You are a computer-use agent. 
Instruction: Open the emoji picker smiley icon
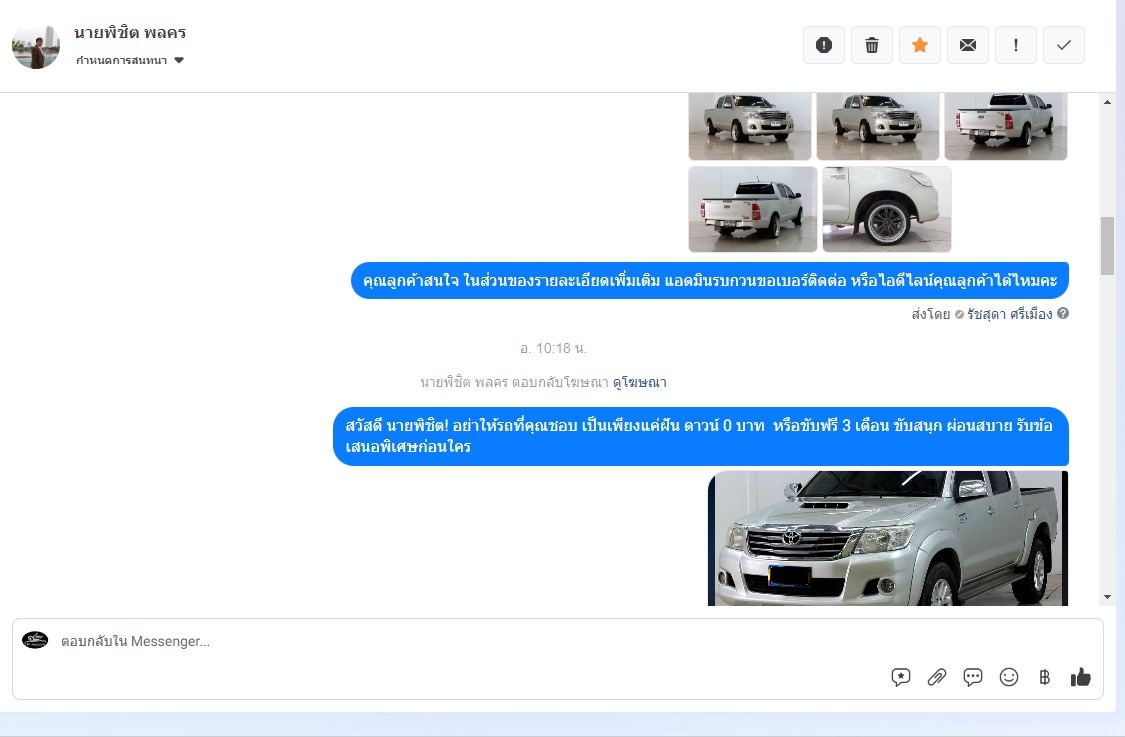coord(1009,677)
